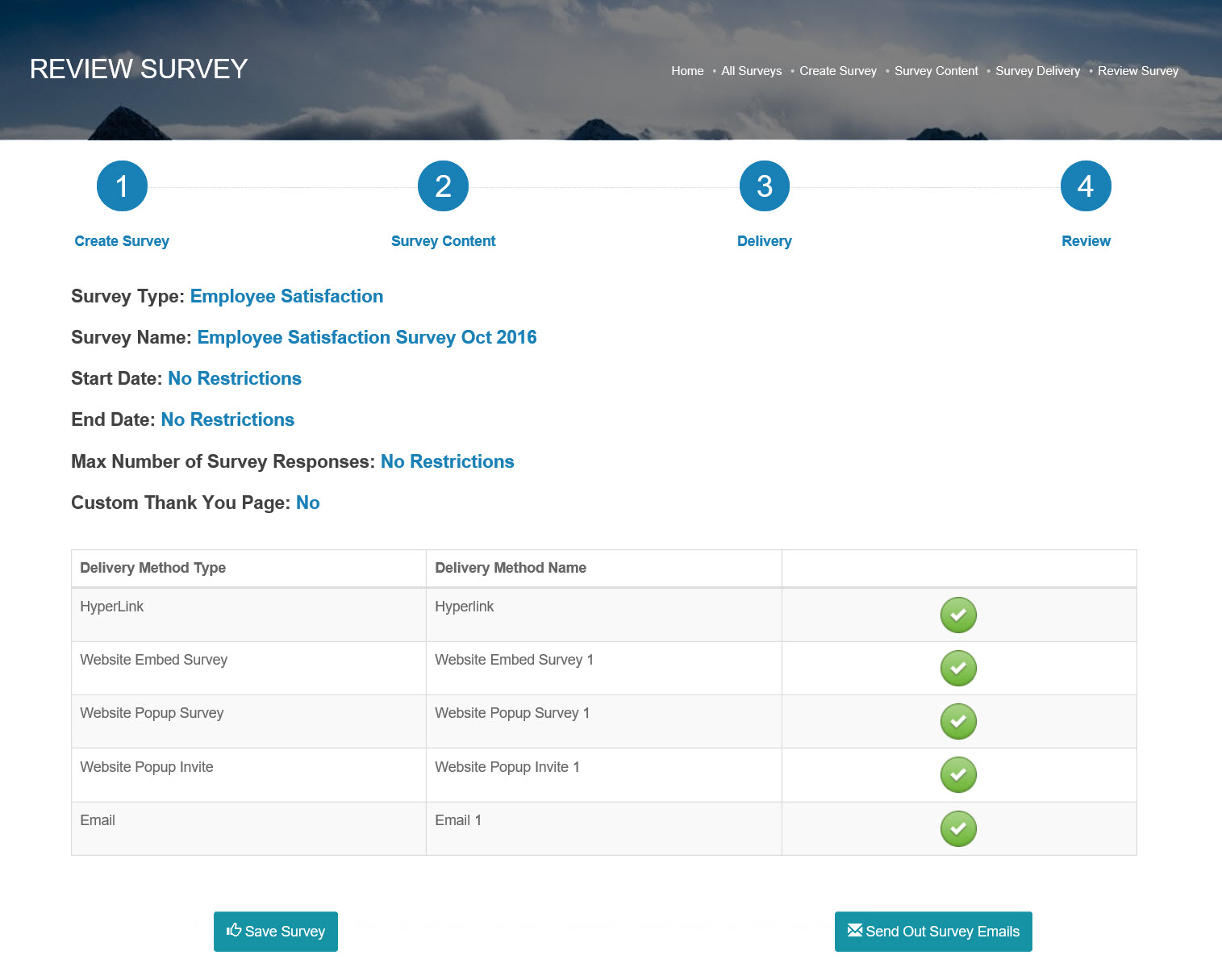Viewport: 1222px width, 980px height.
Task: Select Review Survey in top navigation
Action: pyautogui.click(x=1137, y=71)
